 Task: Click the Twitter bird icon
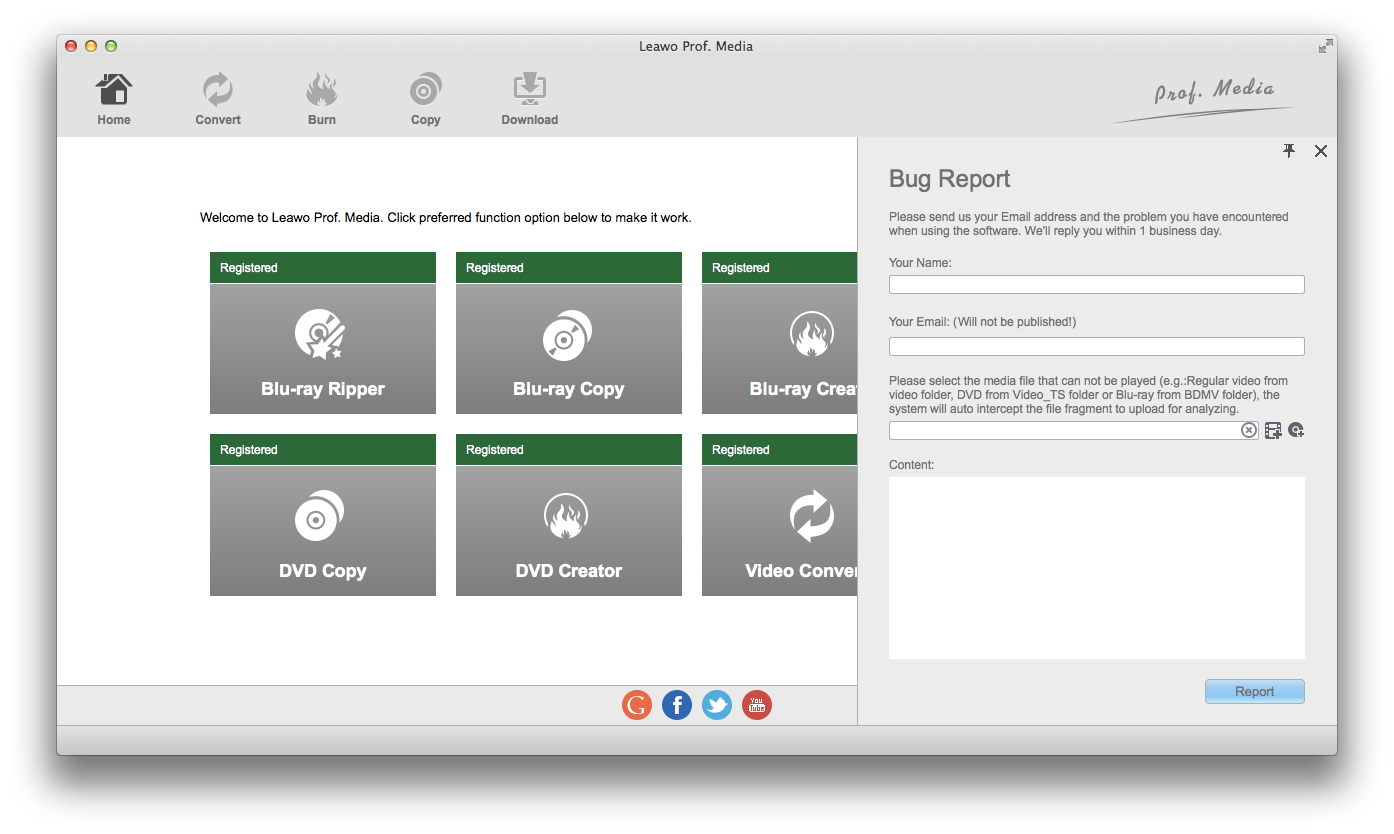(717, 706)
